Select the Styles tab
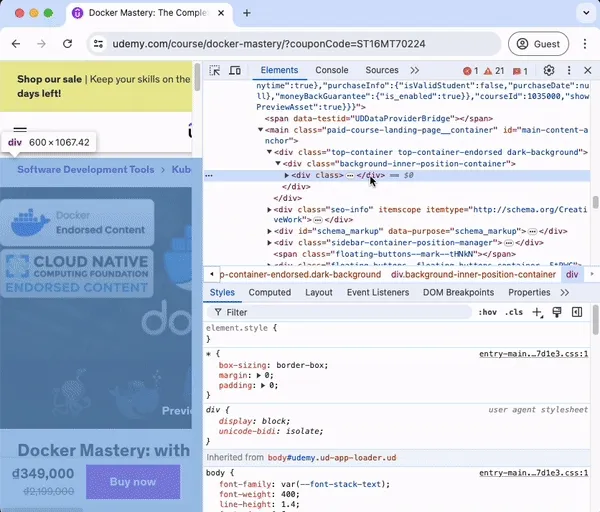 (x=222, y=292)
